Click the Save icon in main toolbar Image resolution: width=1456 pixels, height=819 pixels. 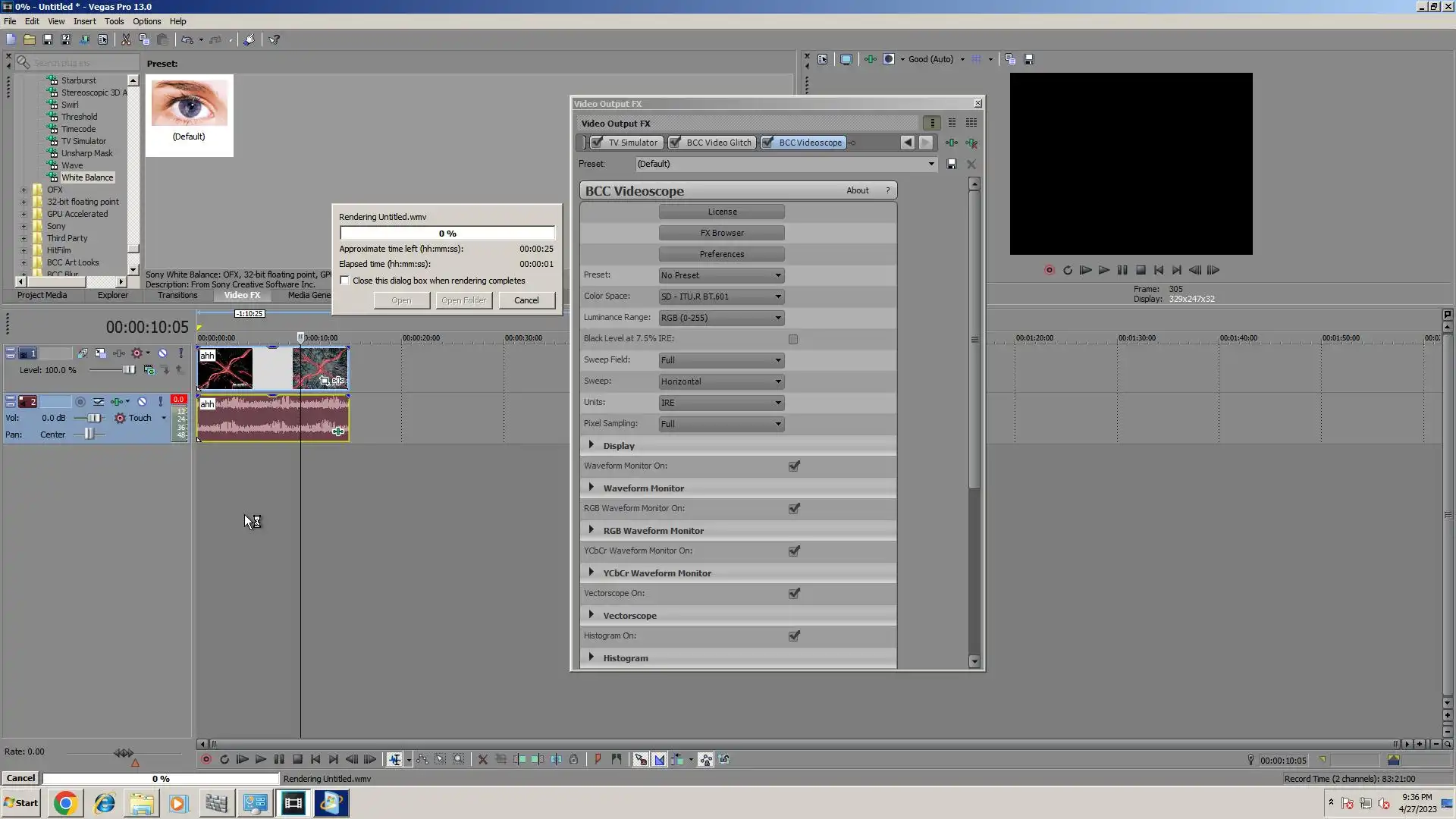tap(47, 39)
